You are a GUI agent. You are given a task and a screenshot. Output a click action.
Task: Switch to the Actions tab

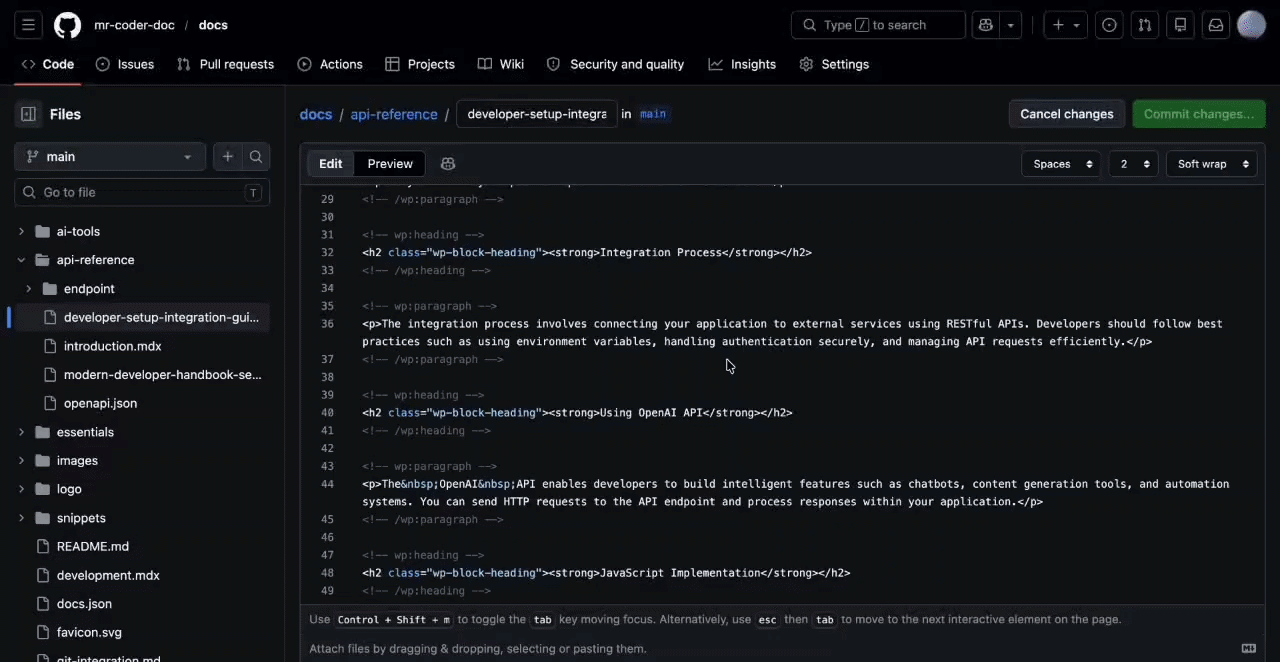330,64
